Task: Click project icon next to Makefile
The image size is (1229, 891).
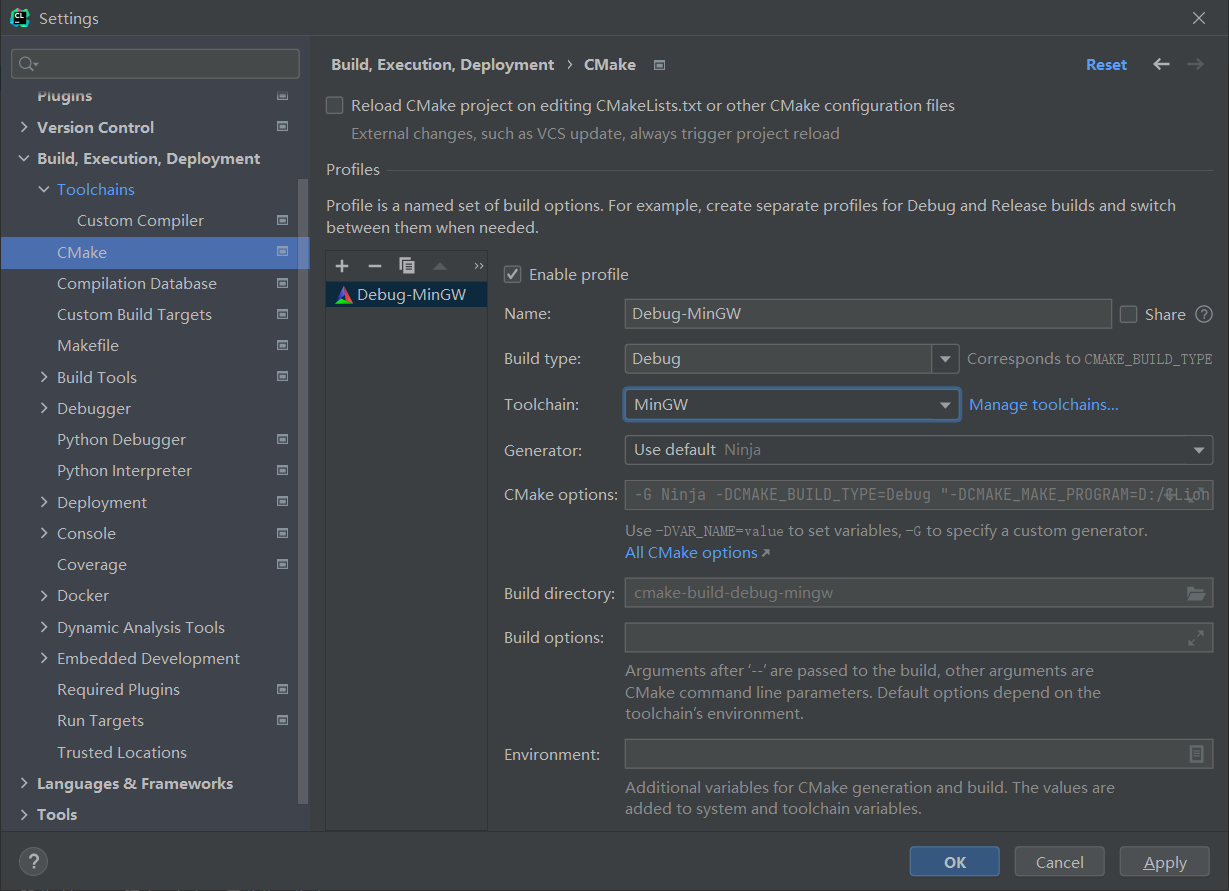Action: (282, 345)
